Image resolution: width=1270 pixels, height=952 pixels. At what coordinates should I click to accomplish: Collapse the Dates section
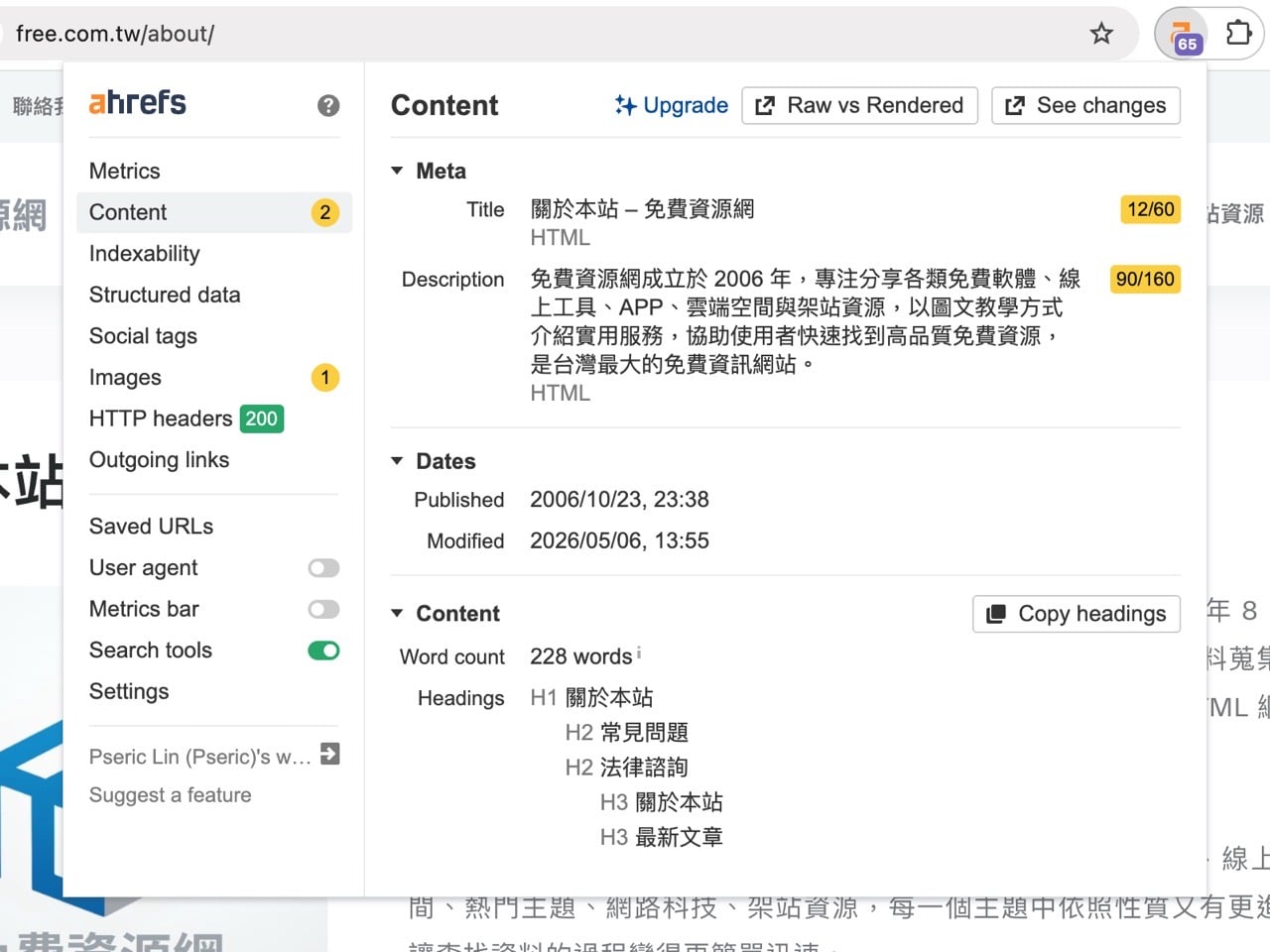(x=397, y=461)
